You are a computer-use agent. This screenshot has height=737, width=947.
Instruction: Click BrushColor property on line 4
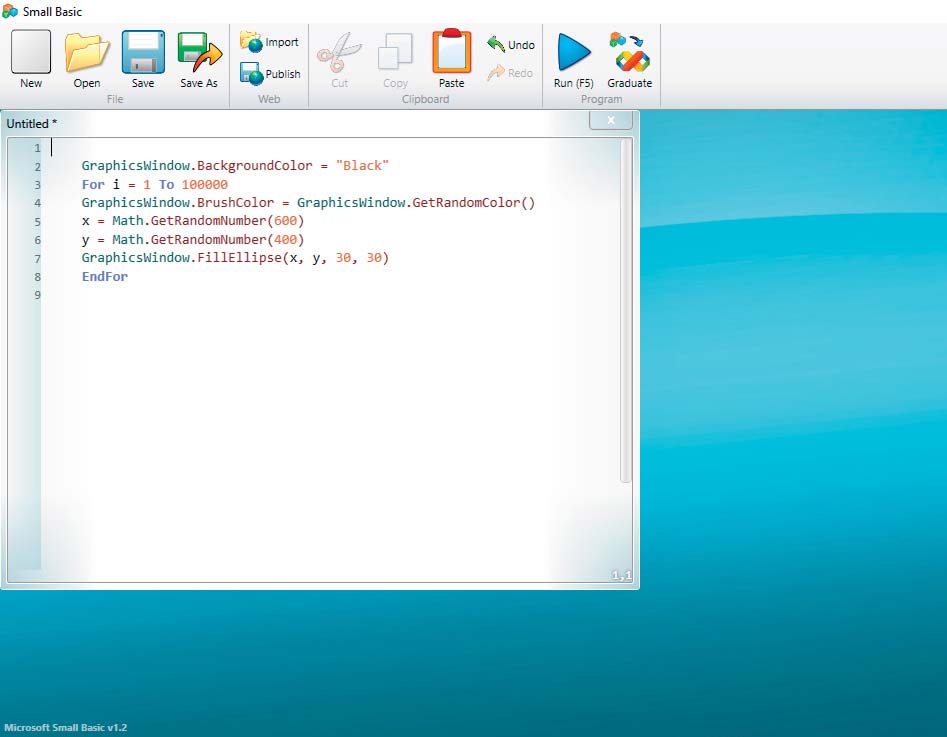pos(236,202)
